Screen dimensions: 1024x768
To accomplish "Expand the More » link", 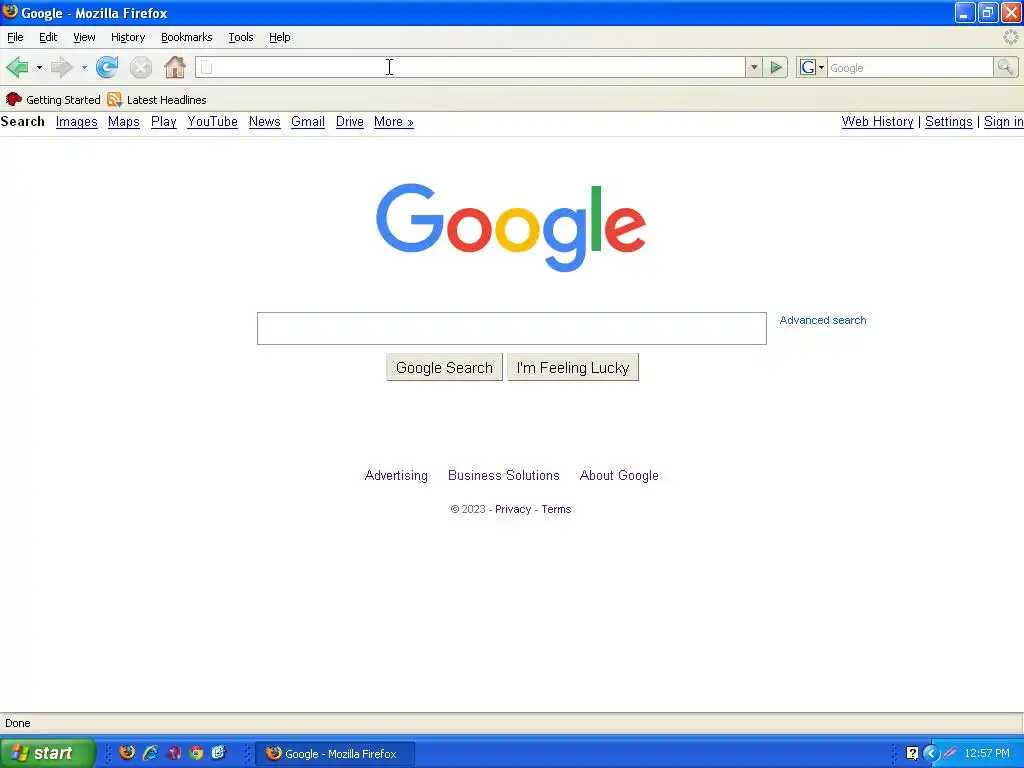I will 394,122.
